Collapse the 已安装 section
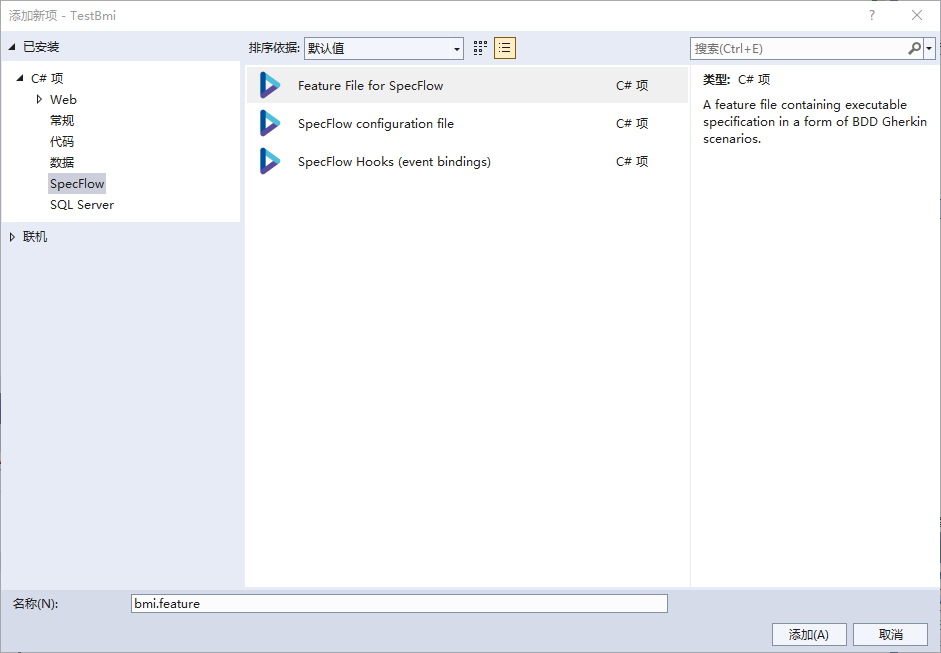Screen dimensions: 941x653 pos(11,47)
